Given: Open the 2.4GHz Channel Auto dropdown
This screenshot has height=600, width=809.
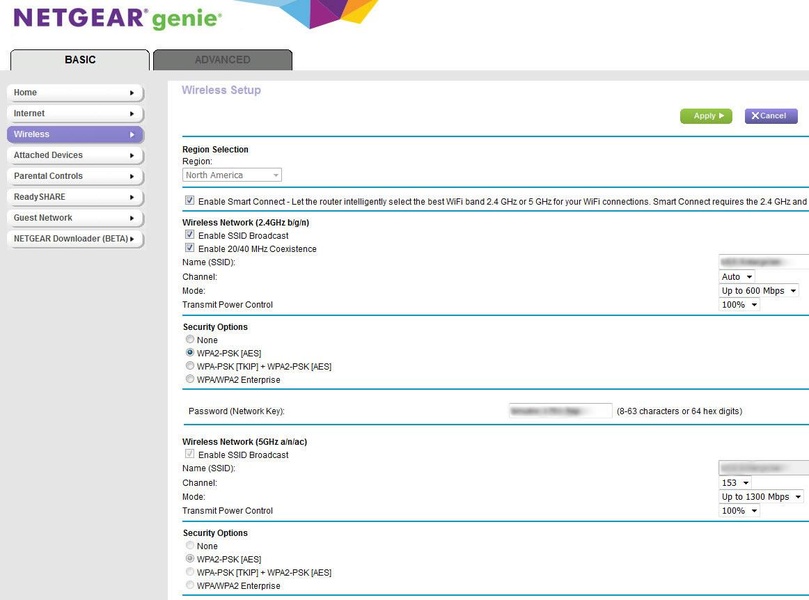Looking at the screenshot, I should click(737, 277).
